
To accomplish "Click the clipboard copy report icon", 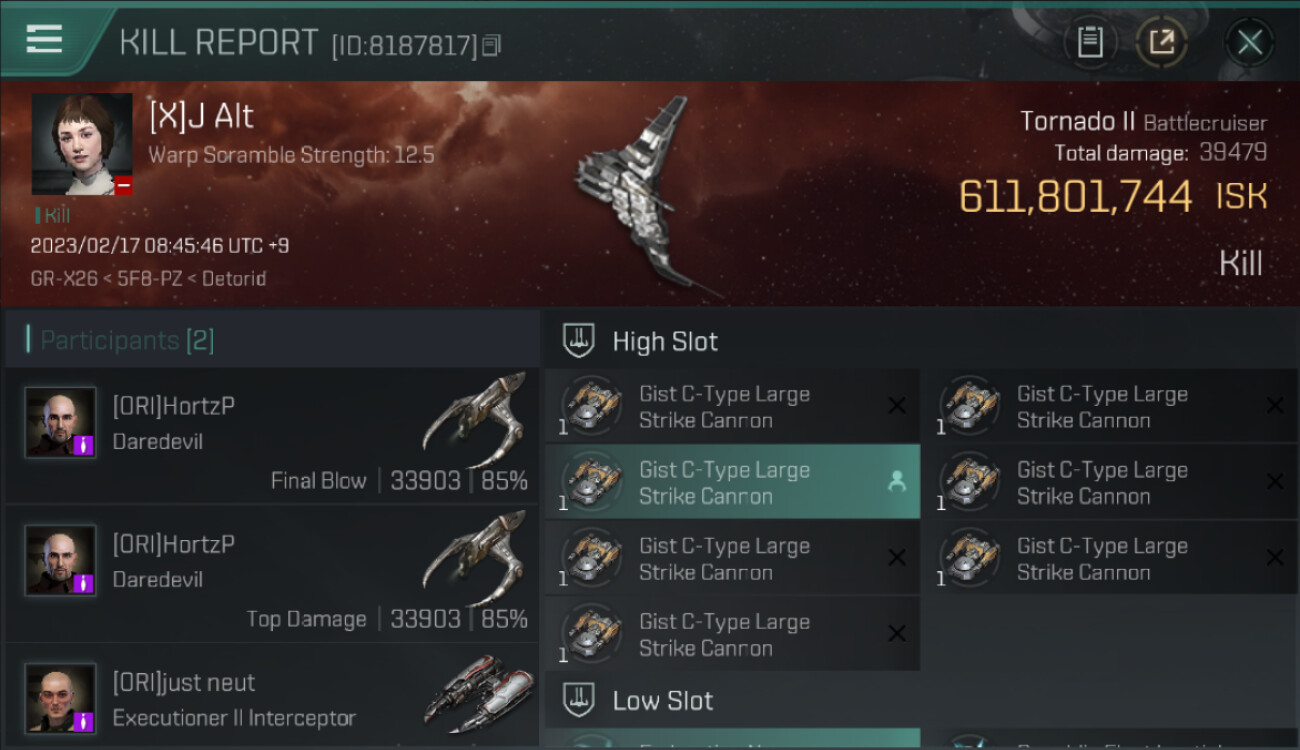I will pyautogui.click(x=1089, y=42).
